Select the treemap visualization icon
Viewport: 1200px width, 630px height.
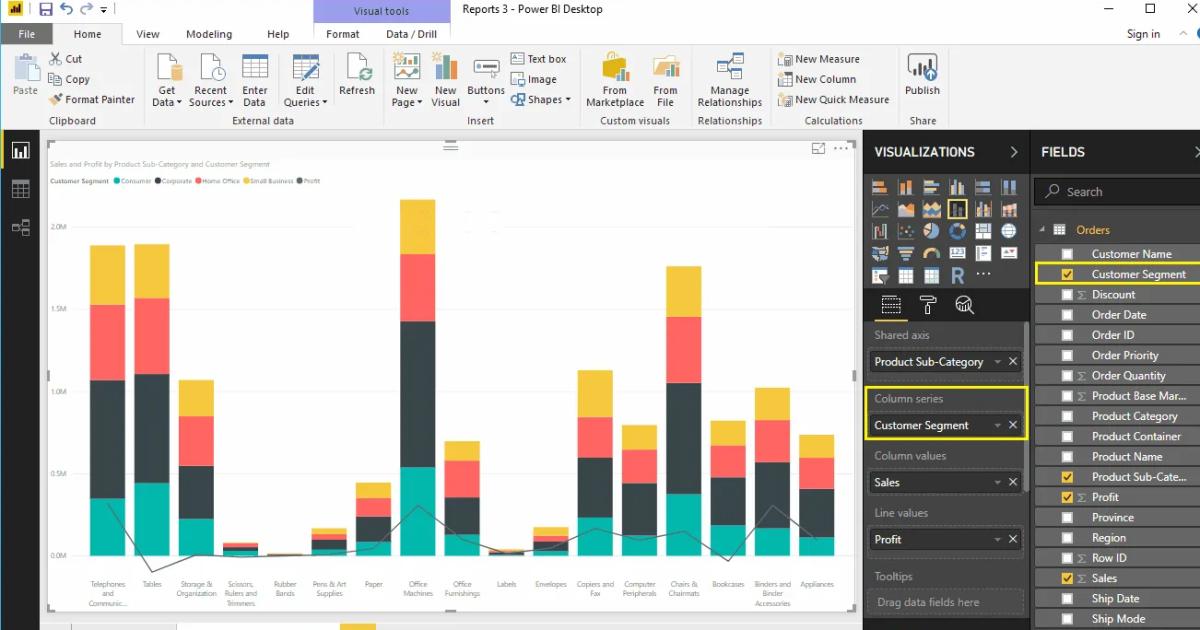click(983, 231)
